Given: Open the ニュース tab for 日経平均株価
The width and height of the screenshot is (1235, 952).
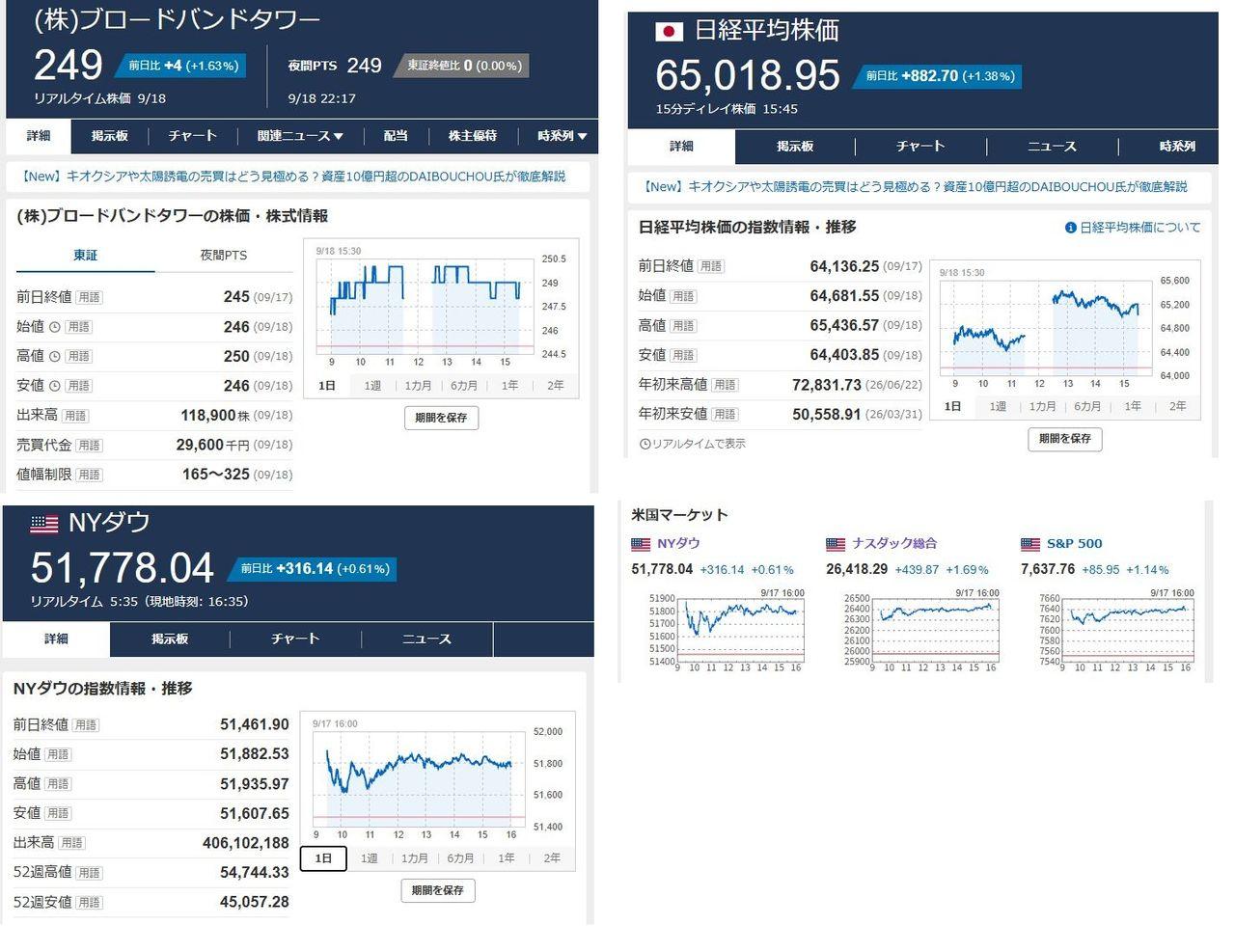Looking at the screenshot, I should click(1052, 147).
